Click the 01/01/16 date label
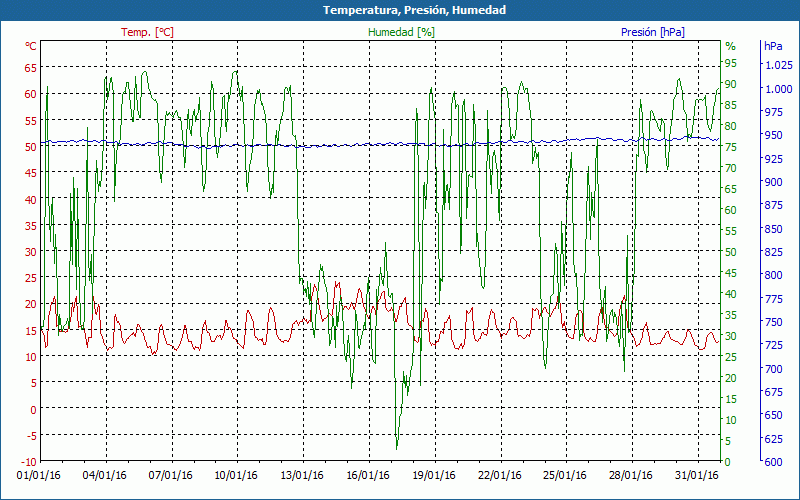Viewport: 800px width, 500px height. point(39,476)
